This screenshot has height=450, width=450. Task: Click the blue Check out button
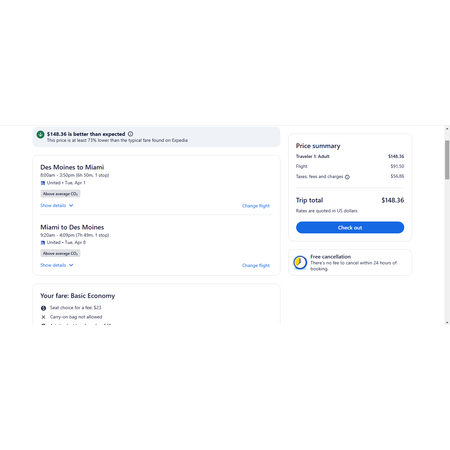point(350,228)
